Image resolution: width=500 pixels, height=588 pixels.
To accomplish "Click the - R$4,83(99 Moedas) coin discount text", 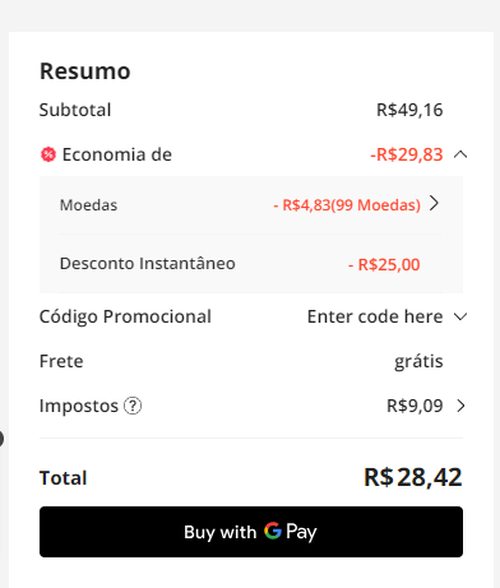I will click(x=347, y=205).
